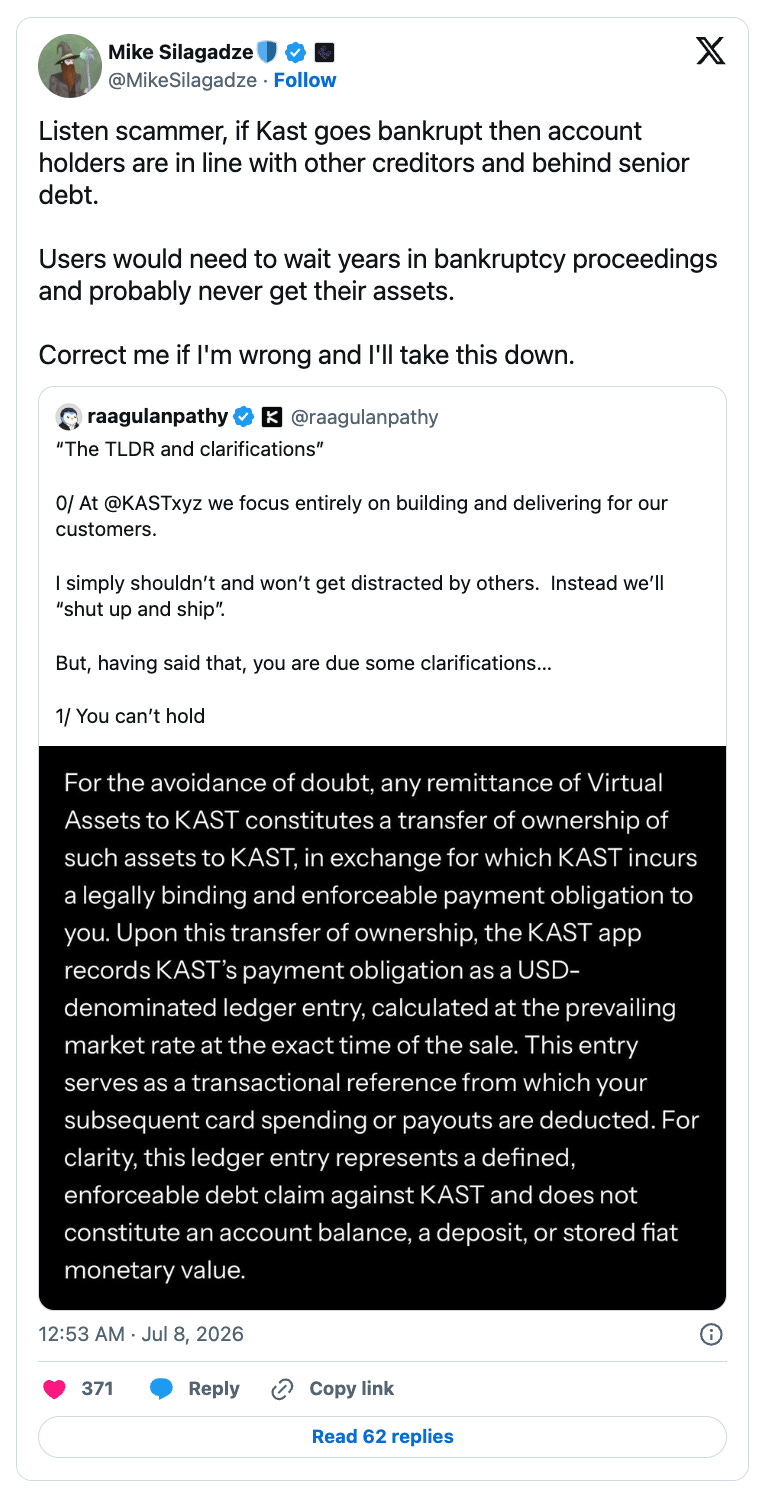Follow @MikeSilagadze
This screenshot has height=1496, width=764.
pyautogui.click(x=305, y=80)
